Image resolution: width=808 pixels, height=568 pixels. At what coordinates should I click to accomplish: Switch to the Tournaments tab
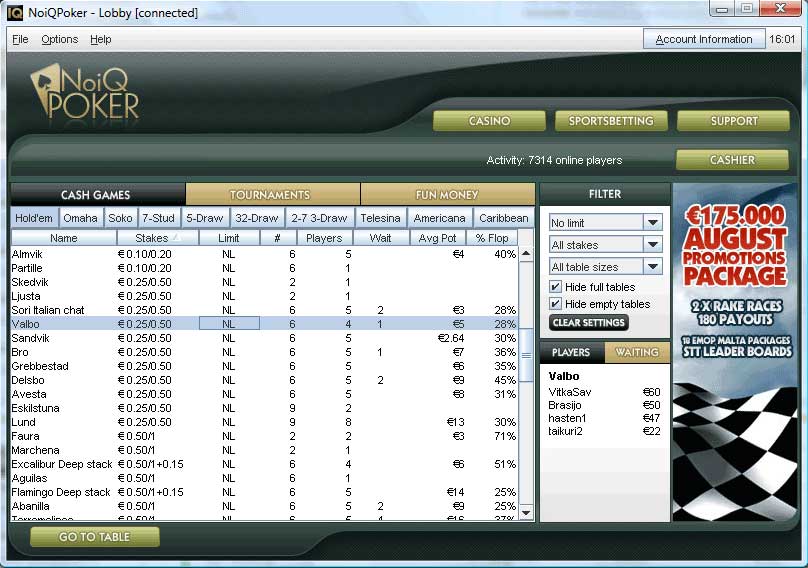point(273,194)
